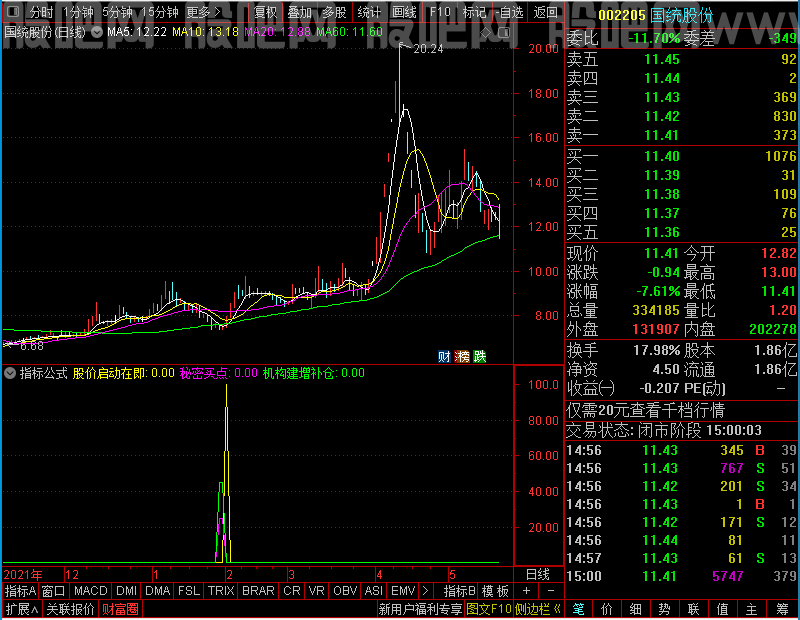Select the 5分钟 chart period
The image size is (800, 620).
click(x=117, y=12)
